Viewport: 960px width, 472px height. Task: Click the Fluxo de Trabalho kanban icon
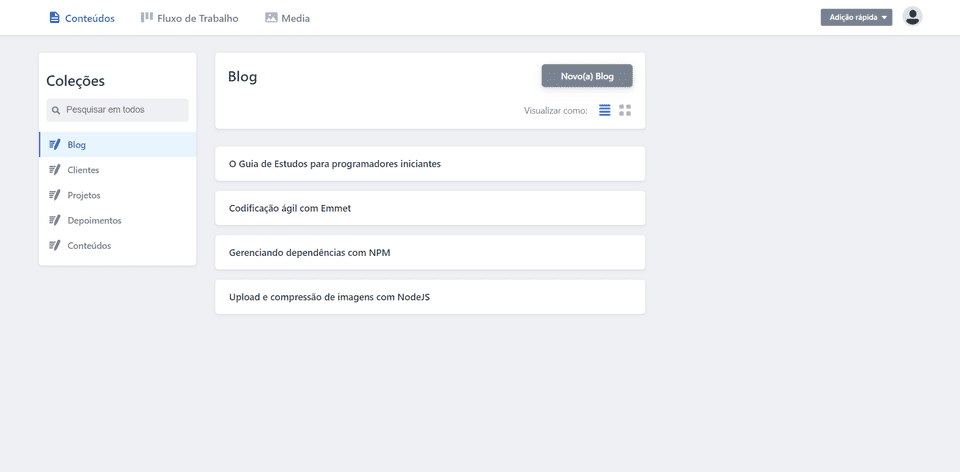pyautogui.click(x=146, y=17)
